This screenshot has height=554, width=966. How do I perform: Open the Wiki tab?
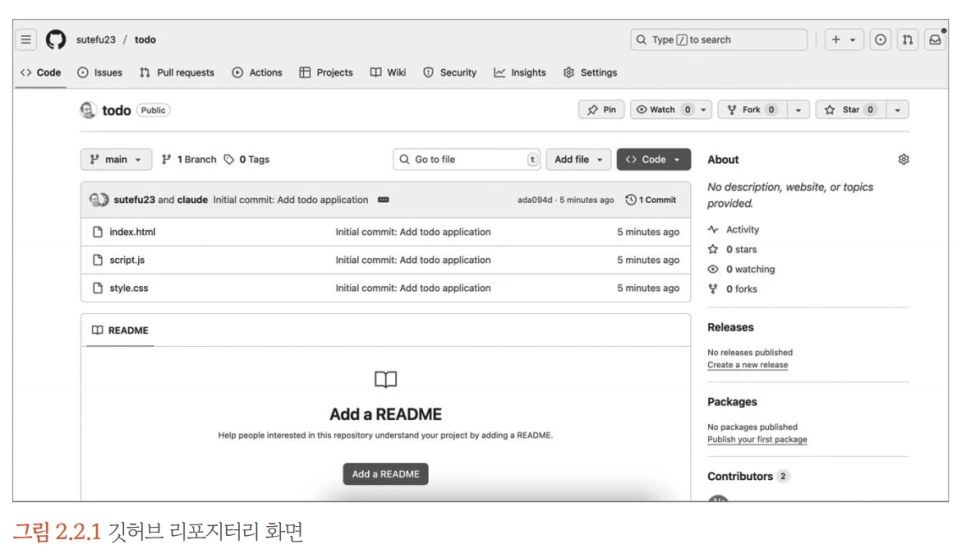tap(388, 73)
